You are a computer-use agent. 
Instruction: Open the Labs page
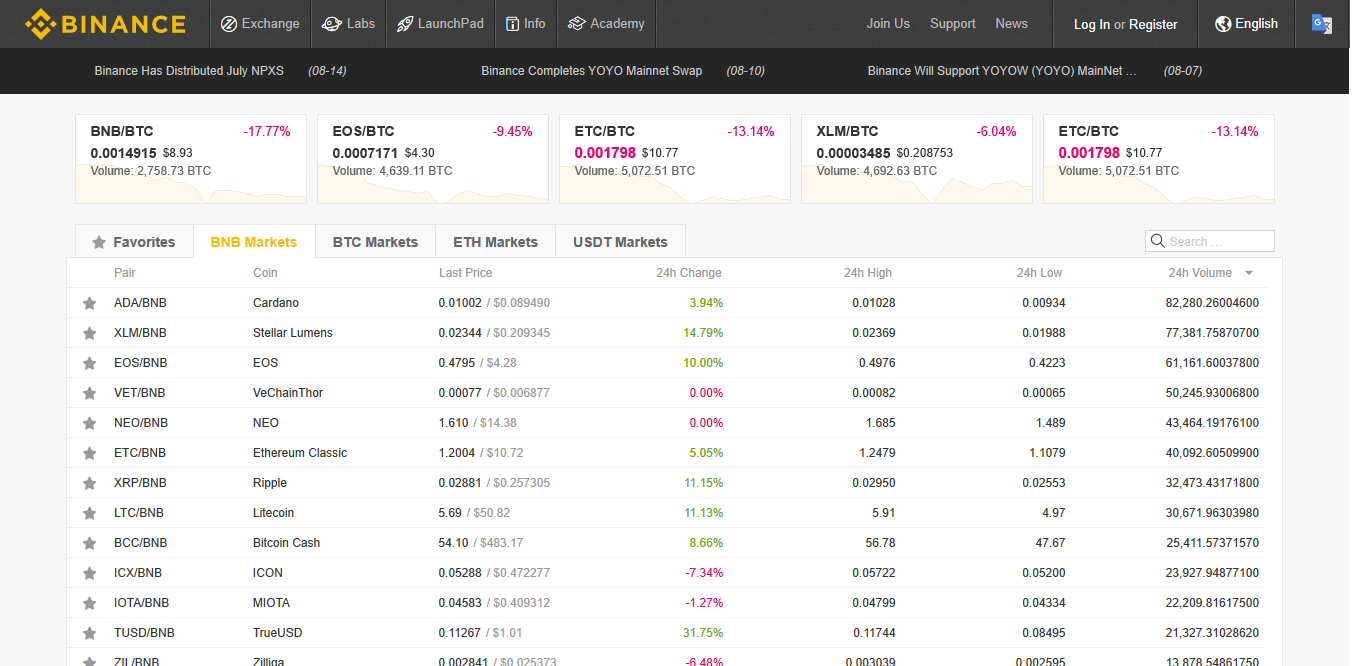(349, 24)
